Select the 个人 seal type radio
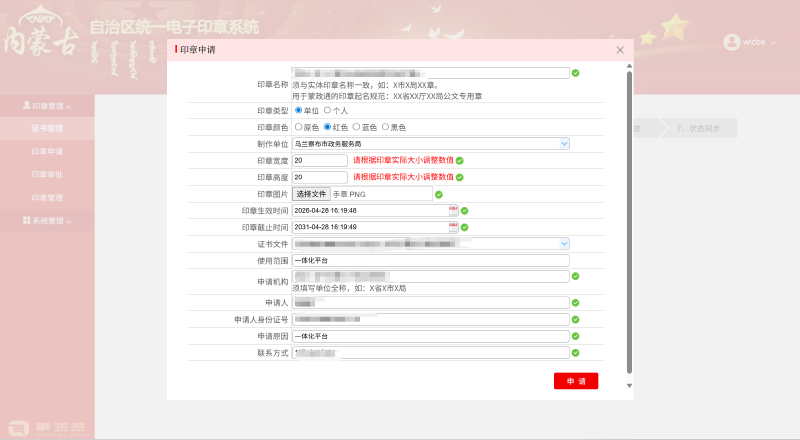This screenshot has height=440, width=800. [327, 110]
